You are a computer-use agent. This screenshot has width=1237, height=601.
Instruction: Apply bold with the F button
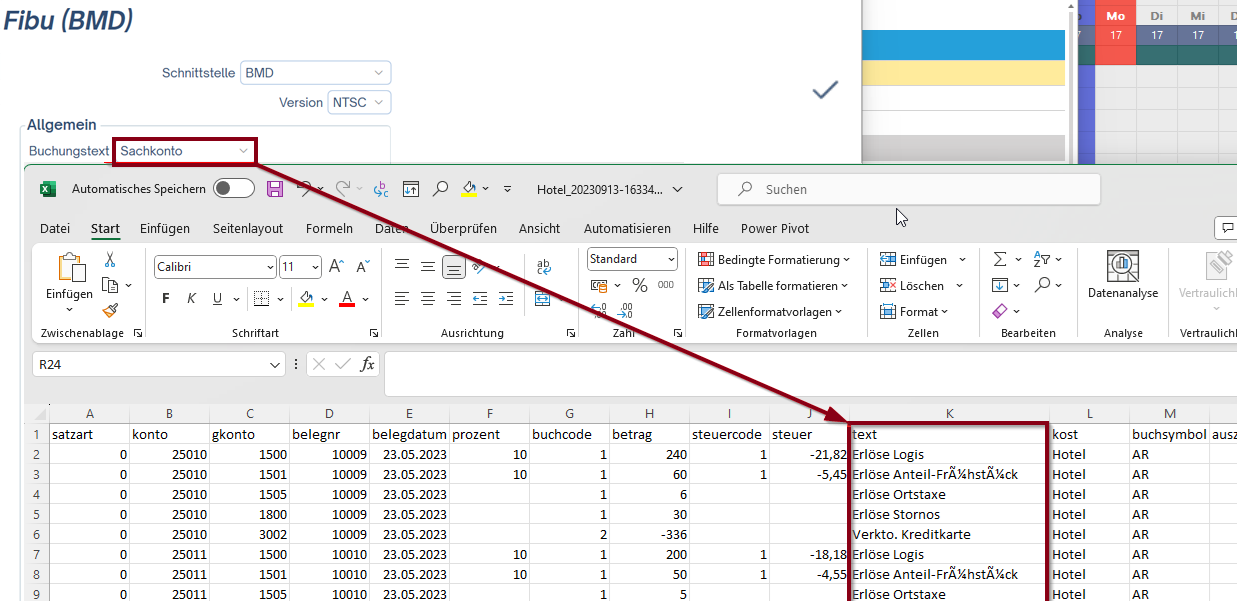coord(166,299)
